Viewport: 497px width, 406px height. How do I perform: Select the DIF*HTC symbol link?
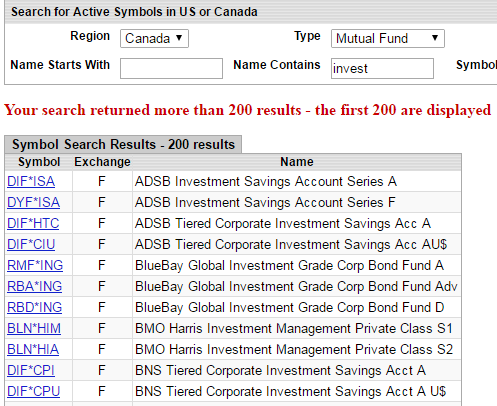[x=33, y=224]
